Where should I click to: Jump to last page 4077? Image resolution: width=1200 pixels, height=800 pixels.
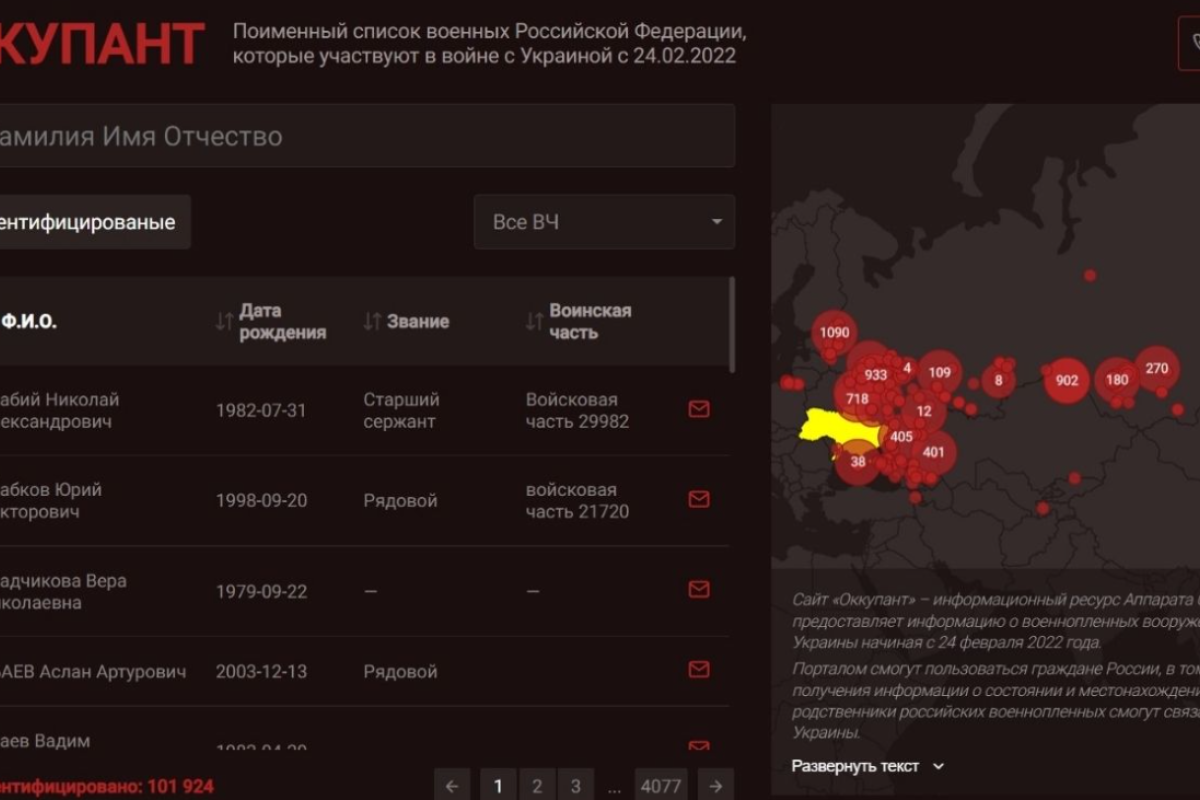click(x=661, y=785)
